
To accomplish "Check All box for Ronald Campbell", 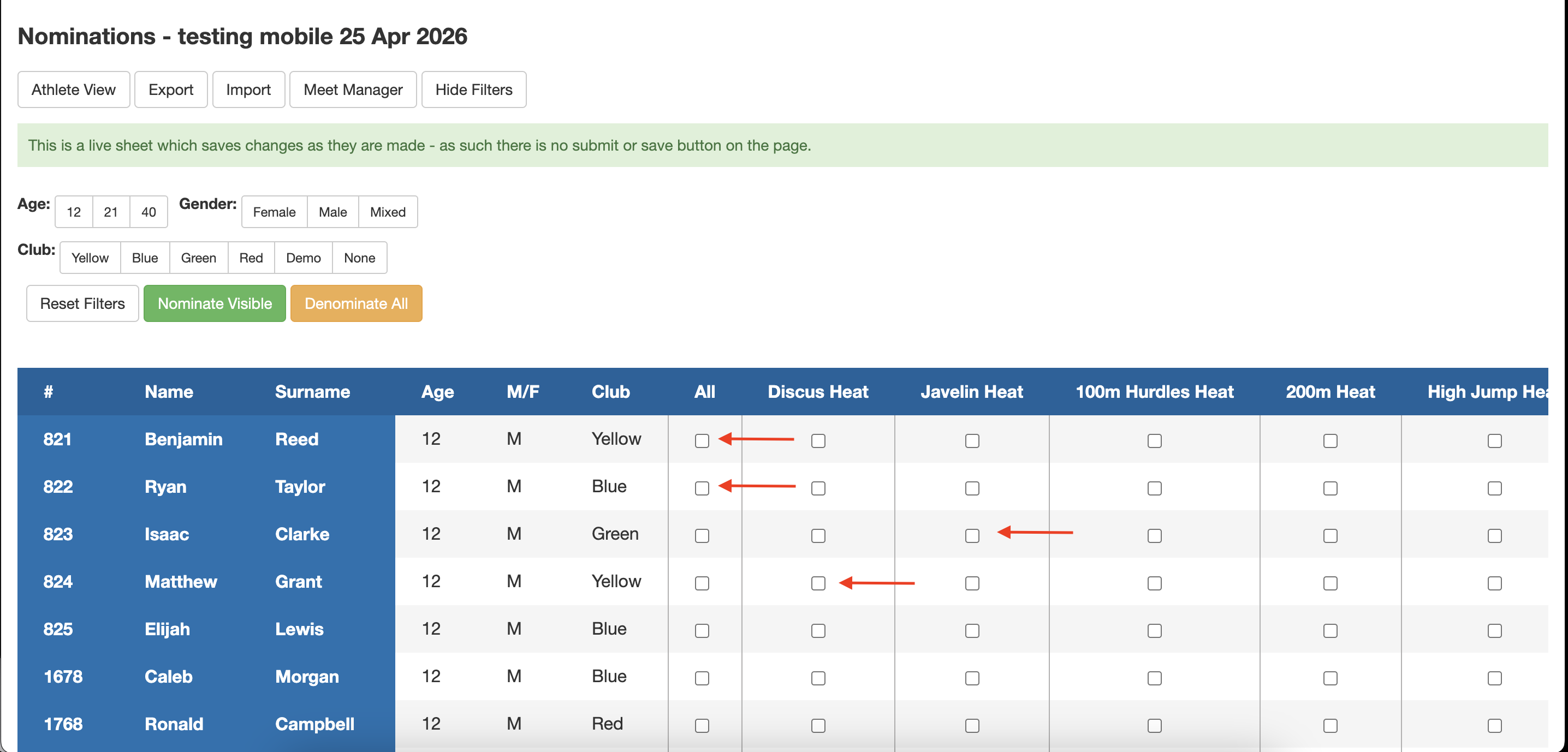I will pyautogui.click(x=702, y=725).
